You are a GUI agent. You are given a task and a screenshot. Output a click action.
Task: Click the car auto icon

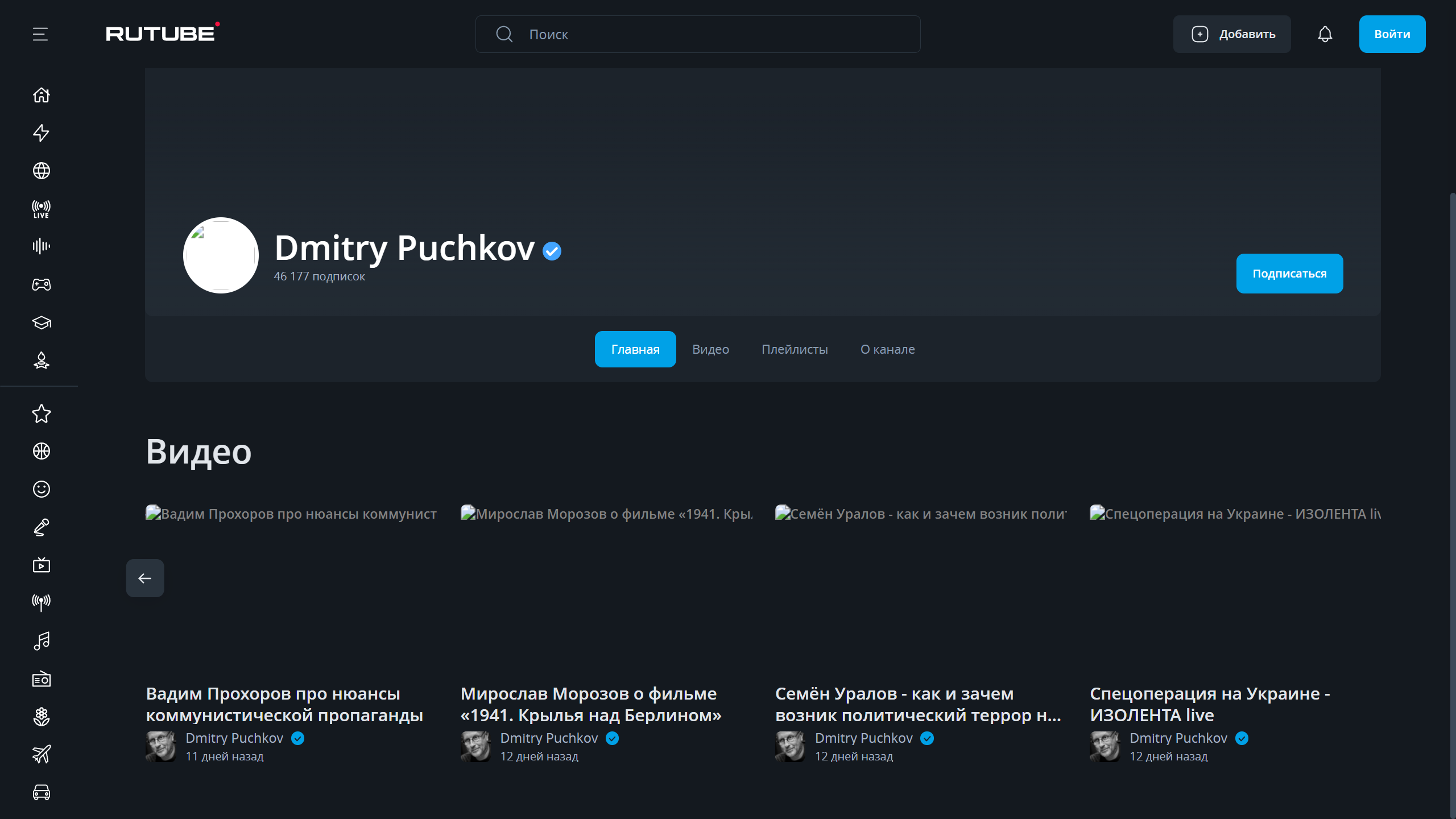click(41, 792)
